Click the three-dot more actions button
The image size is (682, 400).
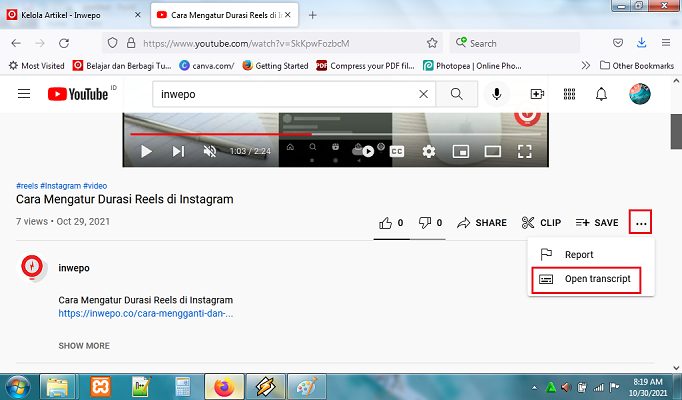pyautogui.click(x=641, y=222)
